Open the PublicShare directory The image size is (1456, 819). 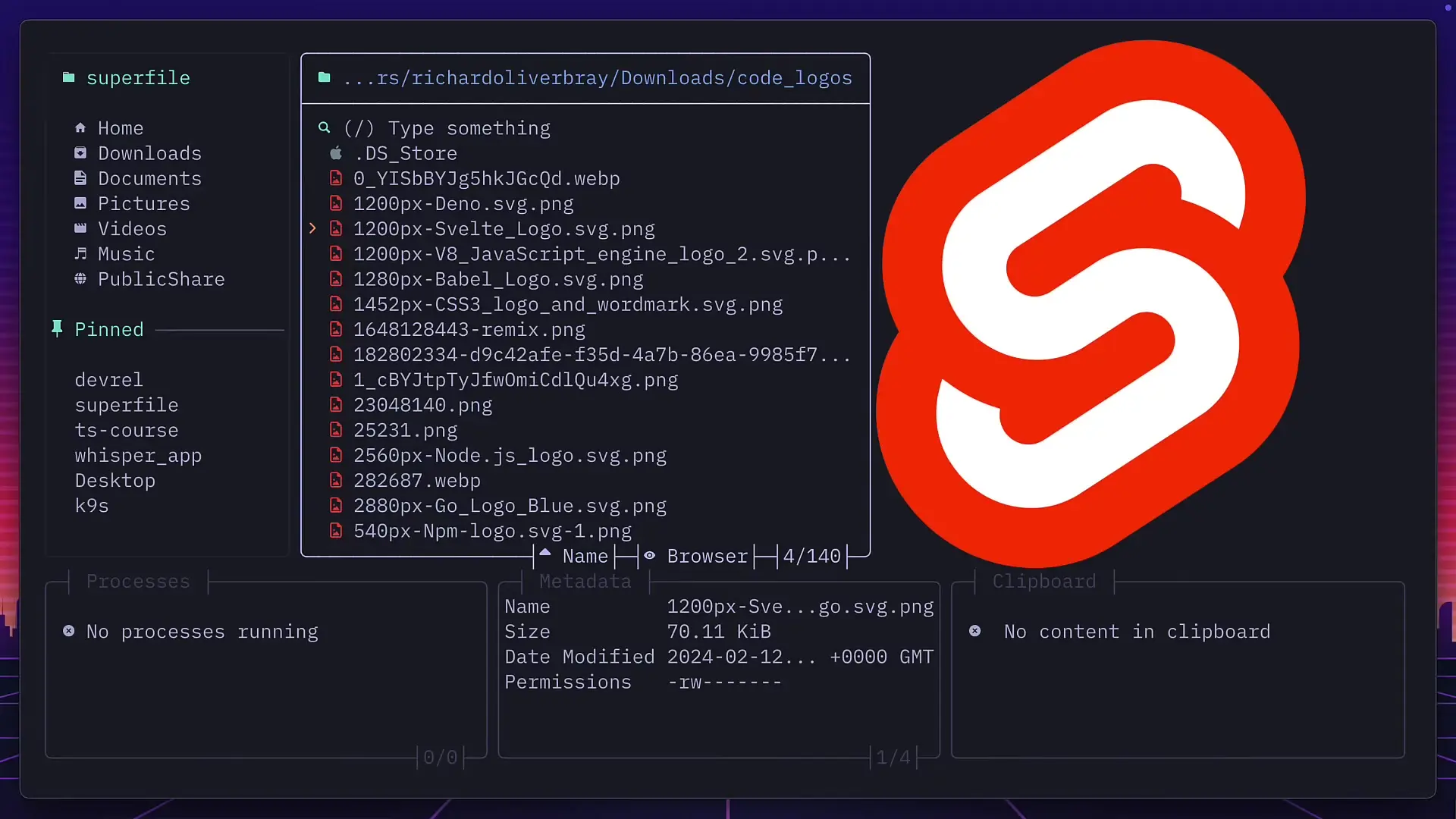162,278
